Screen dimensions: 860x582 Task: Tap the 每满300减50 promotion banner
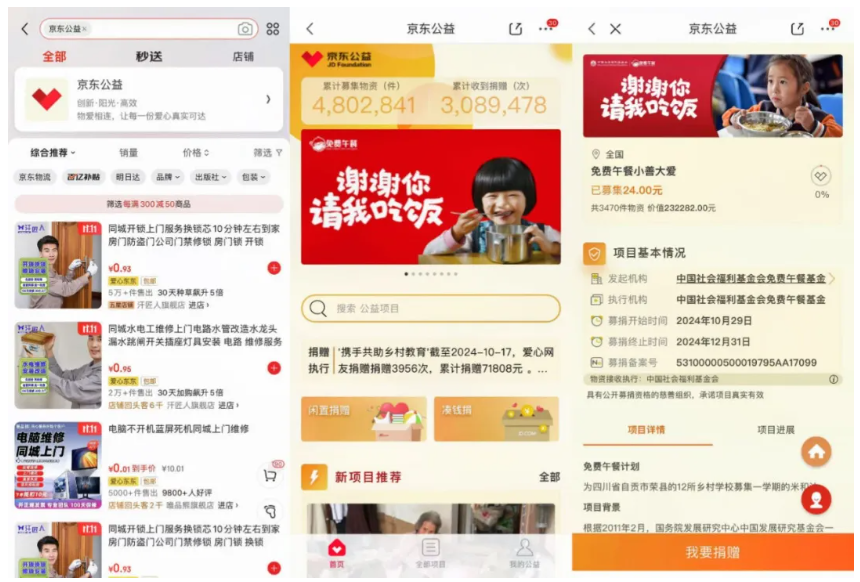click(149, 204)
